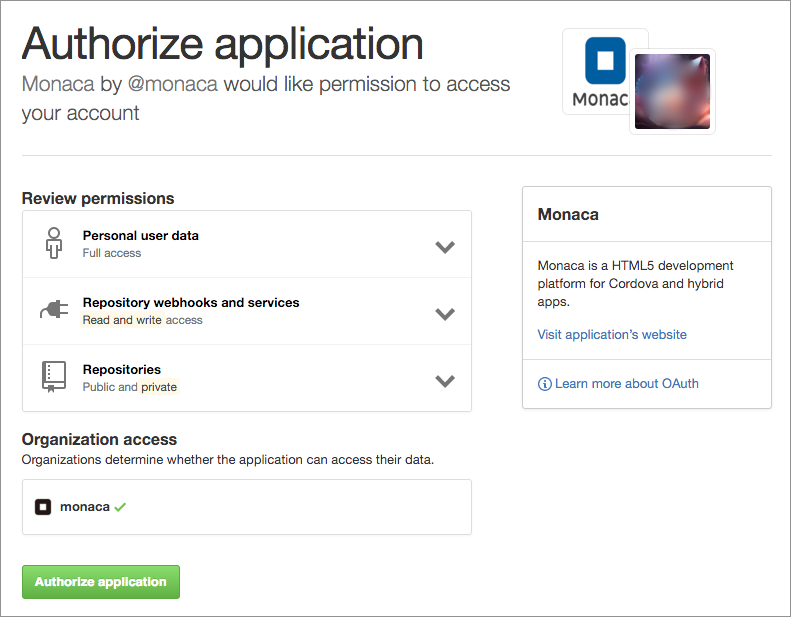This screenshot has height=617, width=791.
Task: Click Repository webhooks and services heading
Action: click(191, 302)
